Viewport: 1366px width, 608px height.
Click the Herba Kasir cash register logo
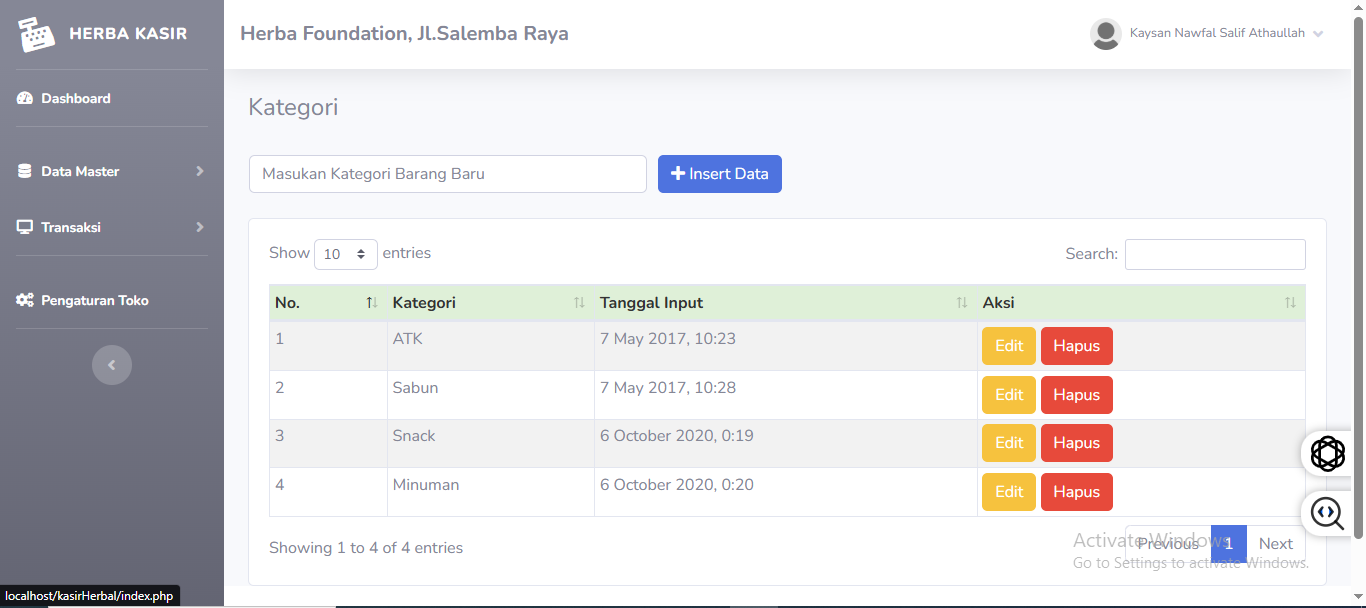[36, 34]
